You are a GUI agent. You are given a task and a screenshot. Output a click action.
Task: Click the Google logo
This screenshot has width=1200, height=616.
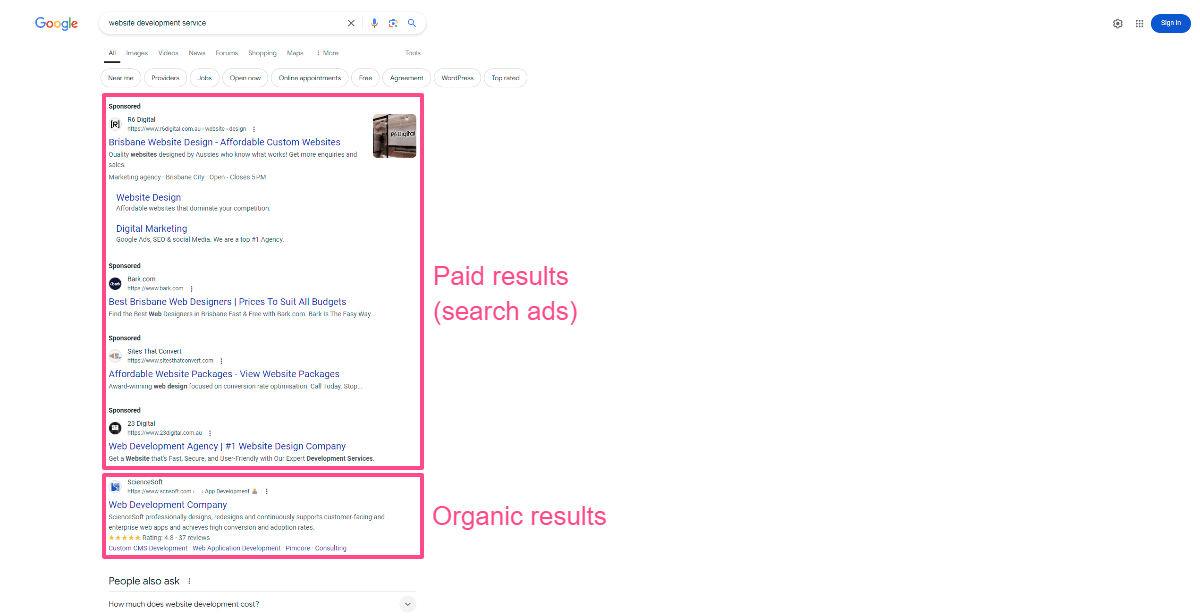click(56, 23)
